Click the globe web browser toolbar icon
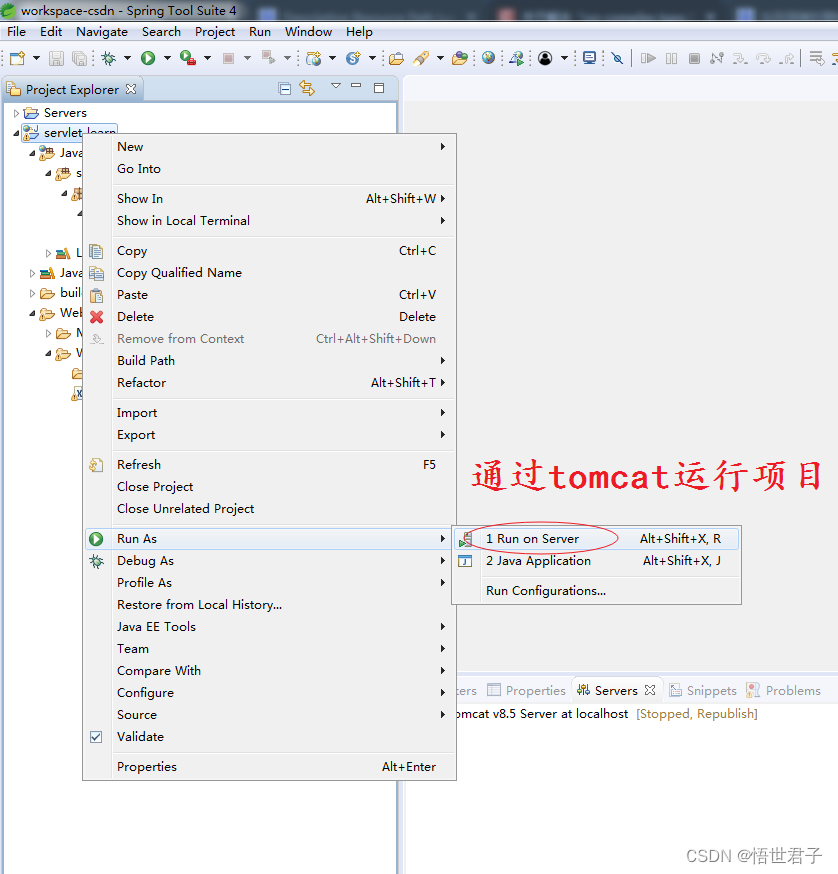The width and height of the screenshot is (838, 874). [488, 58]
